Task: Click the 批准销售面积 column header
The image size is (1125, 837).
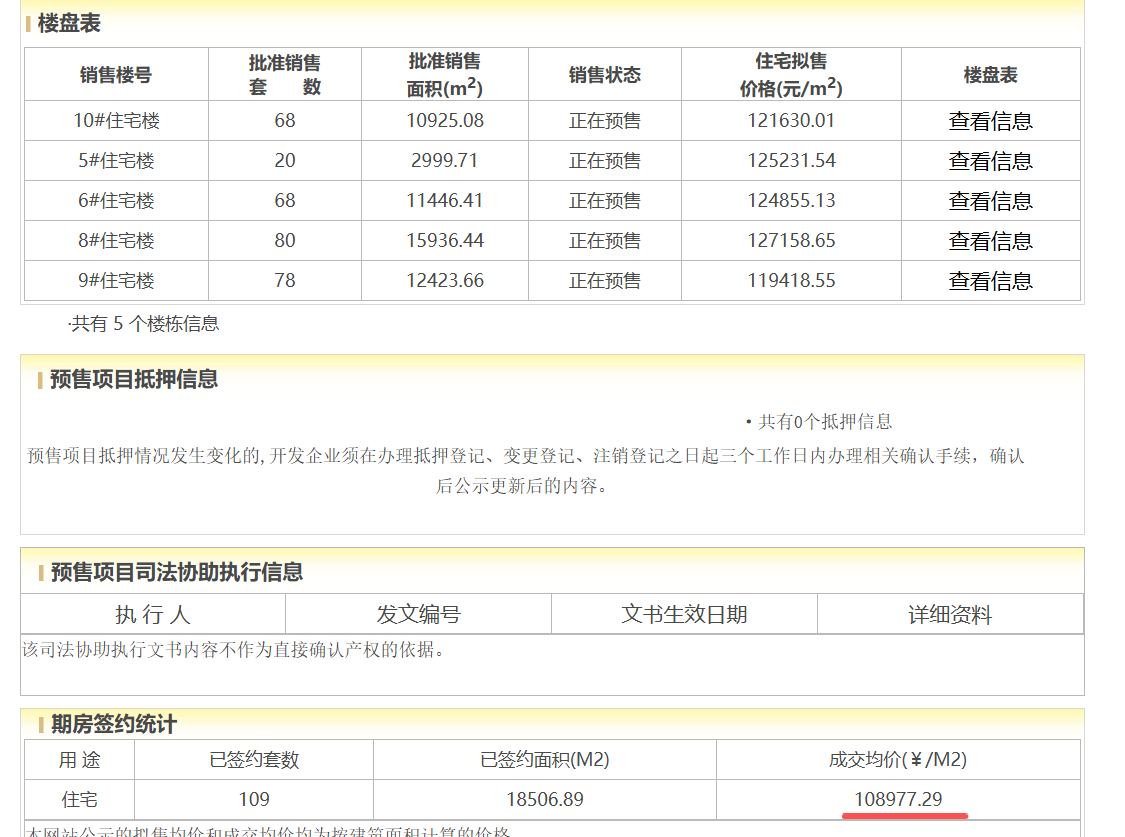Action: (x=445, y=75)
